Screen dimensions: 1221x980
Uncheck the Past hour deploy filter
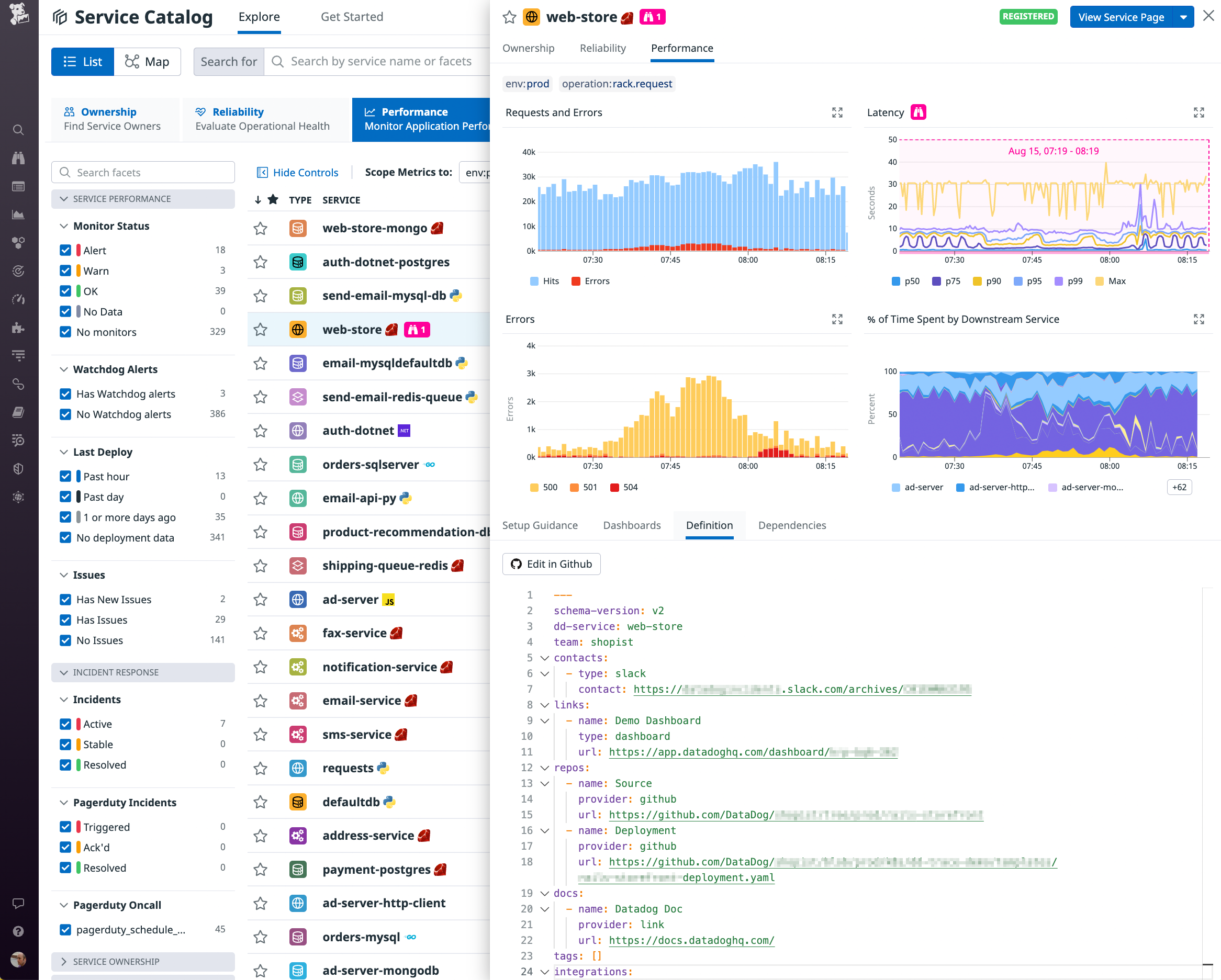coord(66,476)
